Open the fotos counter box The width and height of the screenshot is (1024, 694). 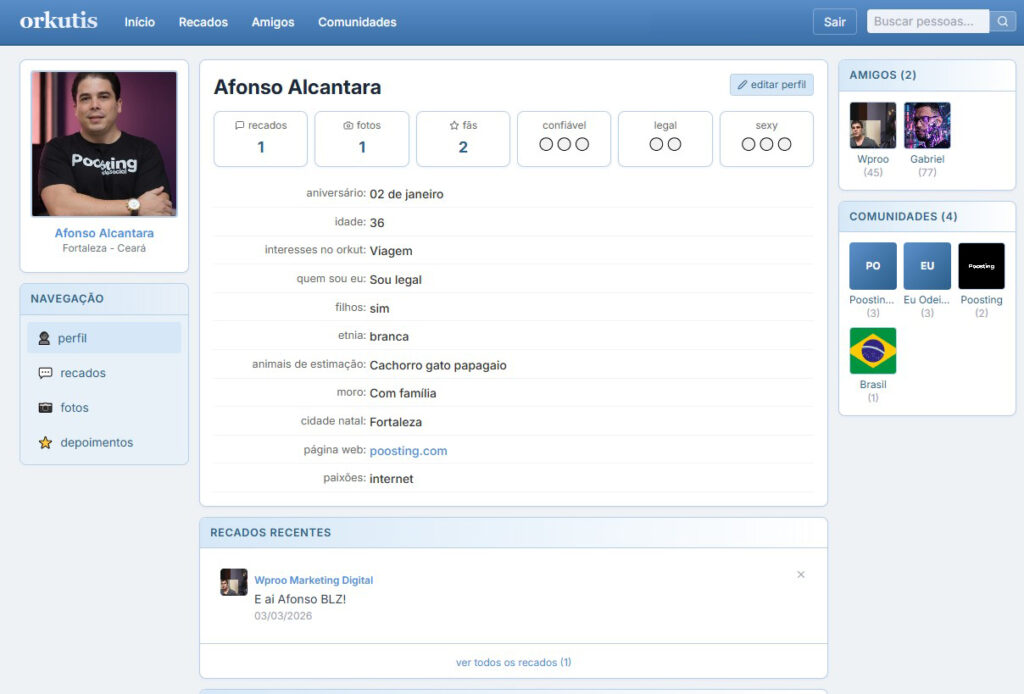[362, 138]
